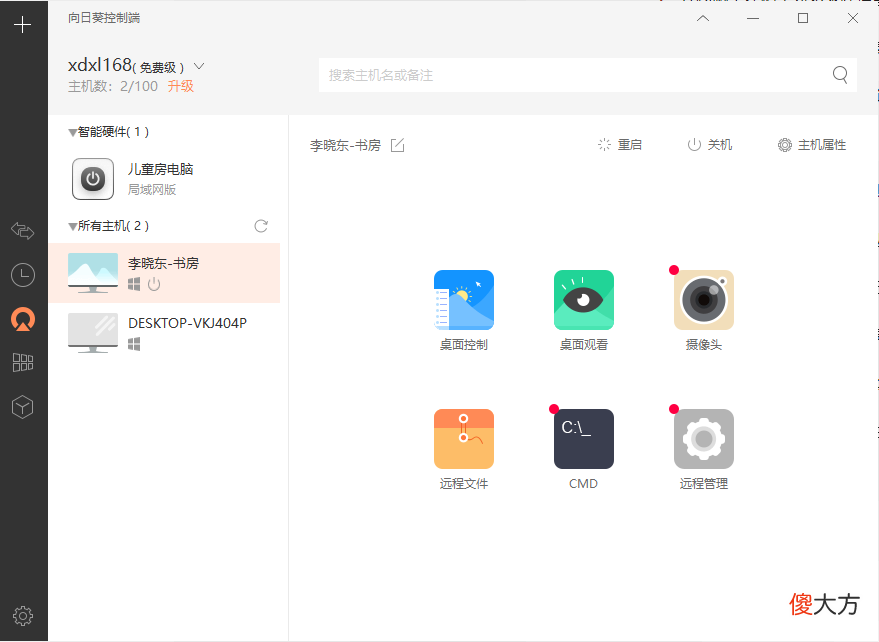Click the 局域网版 label
The image size is (879, 642).
[152, 190]
